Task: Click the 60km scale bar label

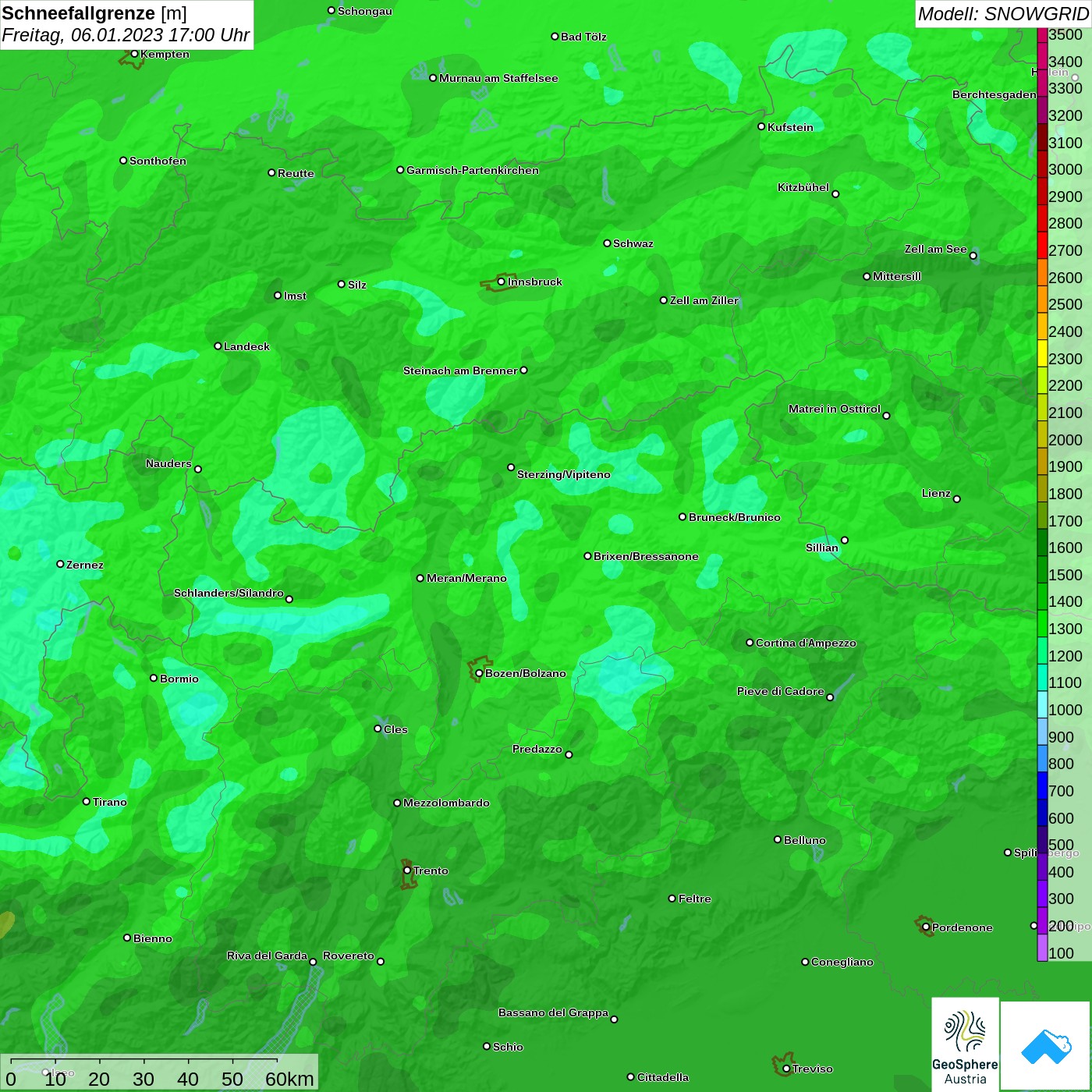Action: point(289,1079)
